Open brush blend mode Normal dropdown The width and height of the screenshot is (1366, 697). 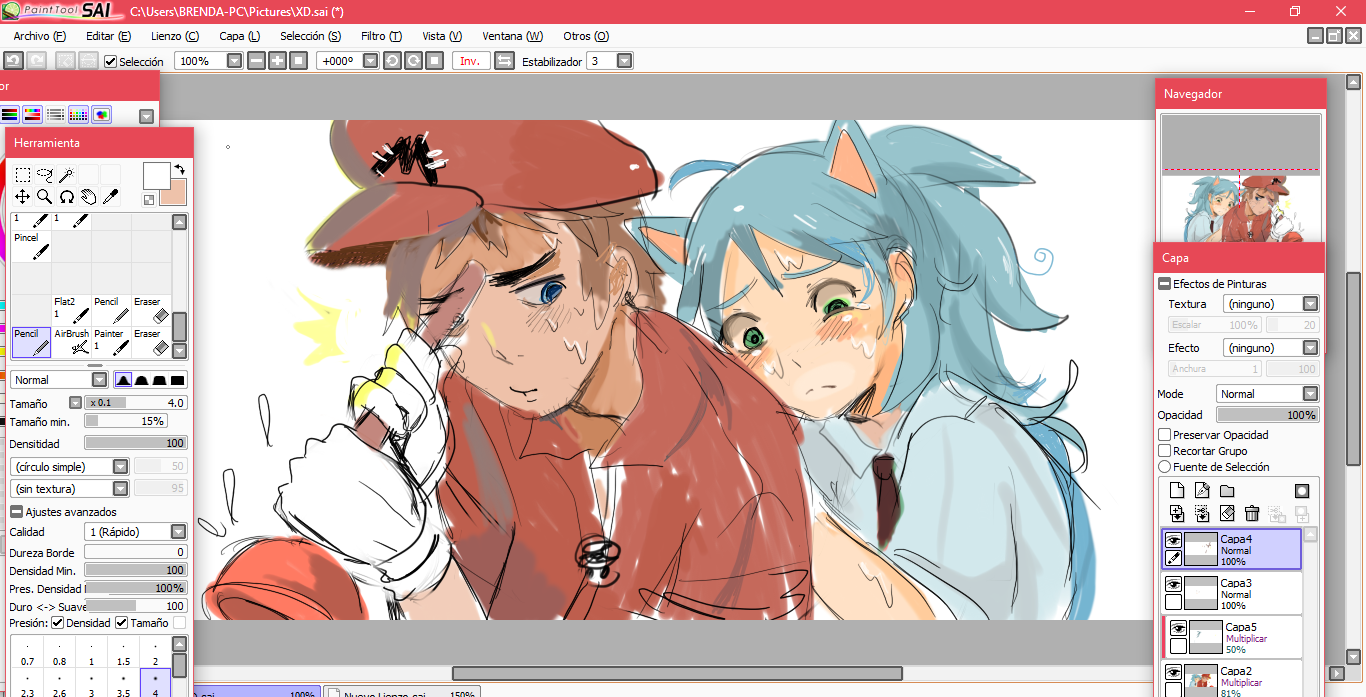[x=99, y=380]
